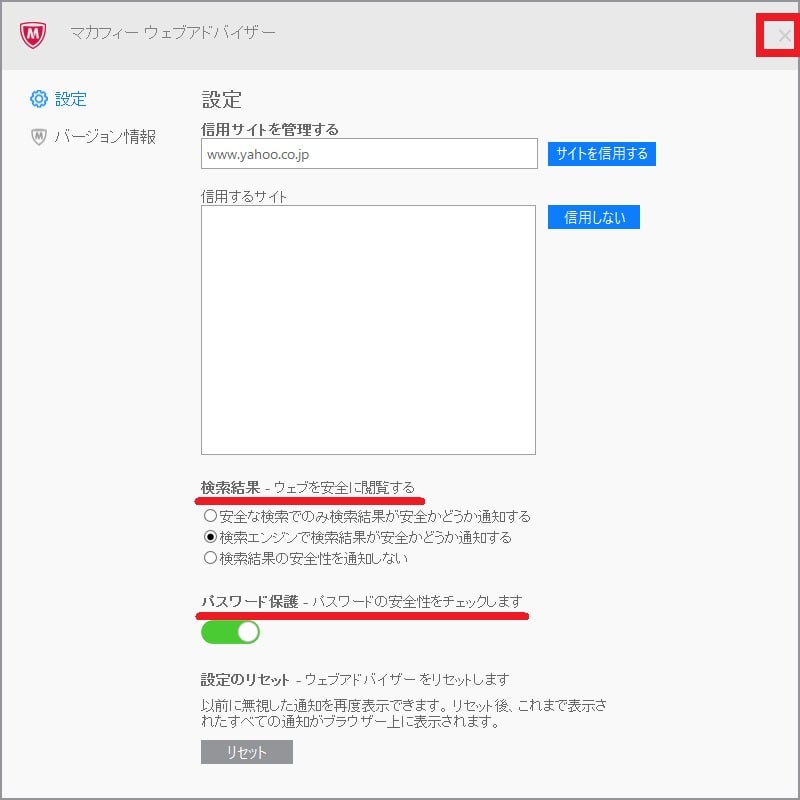800x800 pixels.
Task: Select 安全な検索でのみ検索結果が安全かどうか通知する radio option
Action: [x=210, y=515]
